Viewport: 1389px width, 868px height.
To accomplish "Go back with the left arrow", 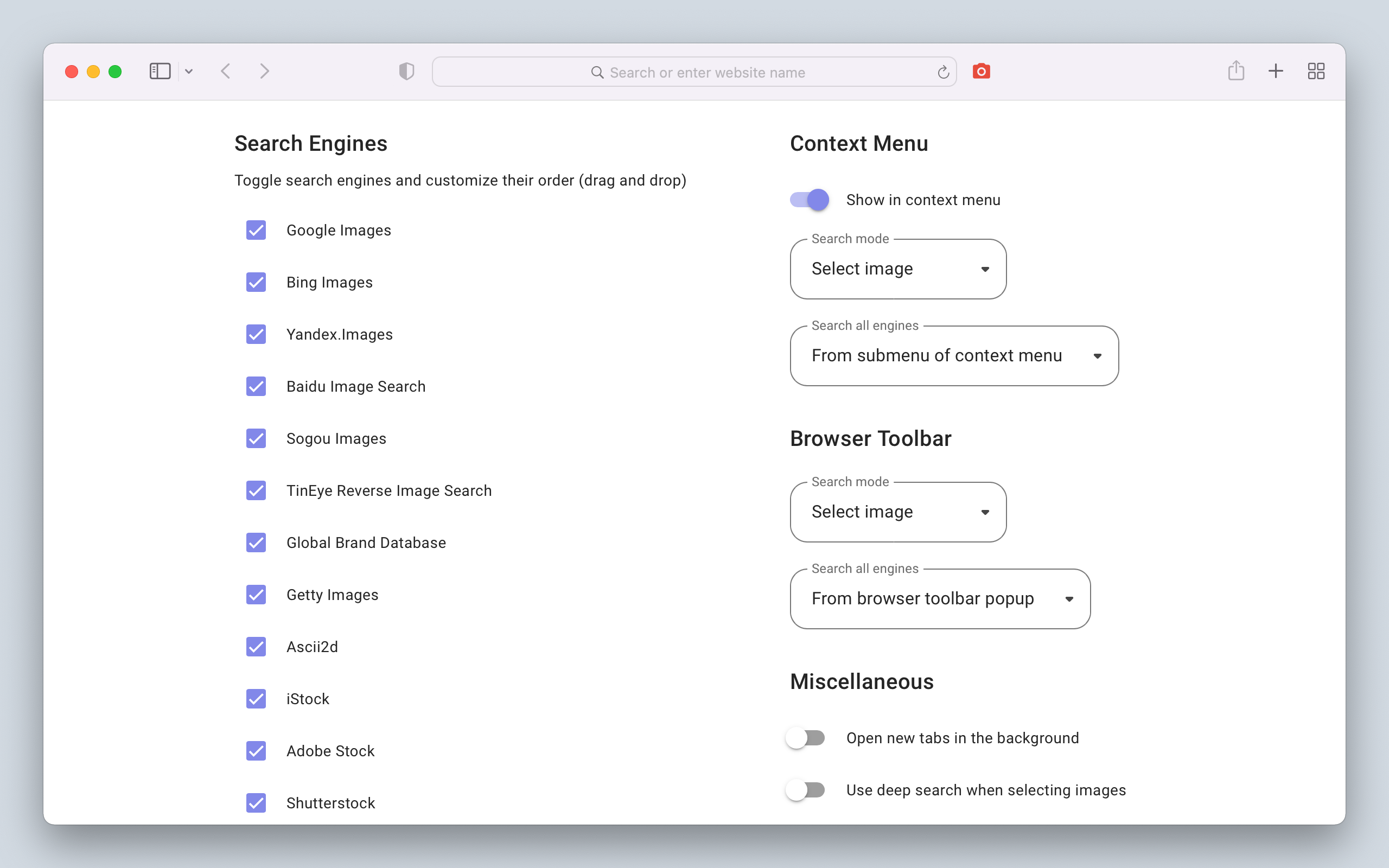I will point(226,71).
